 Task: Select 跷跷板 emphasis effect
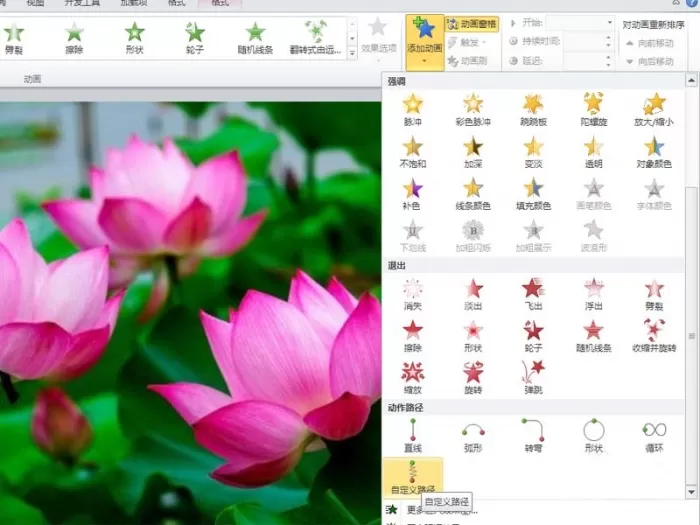tap(533, 110)
